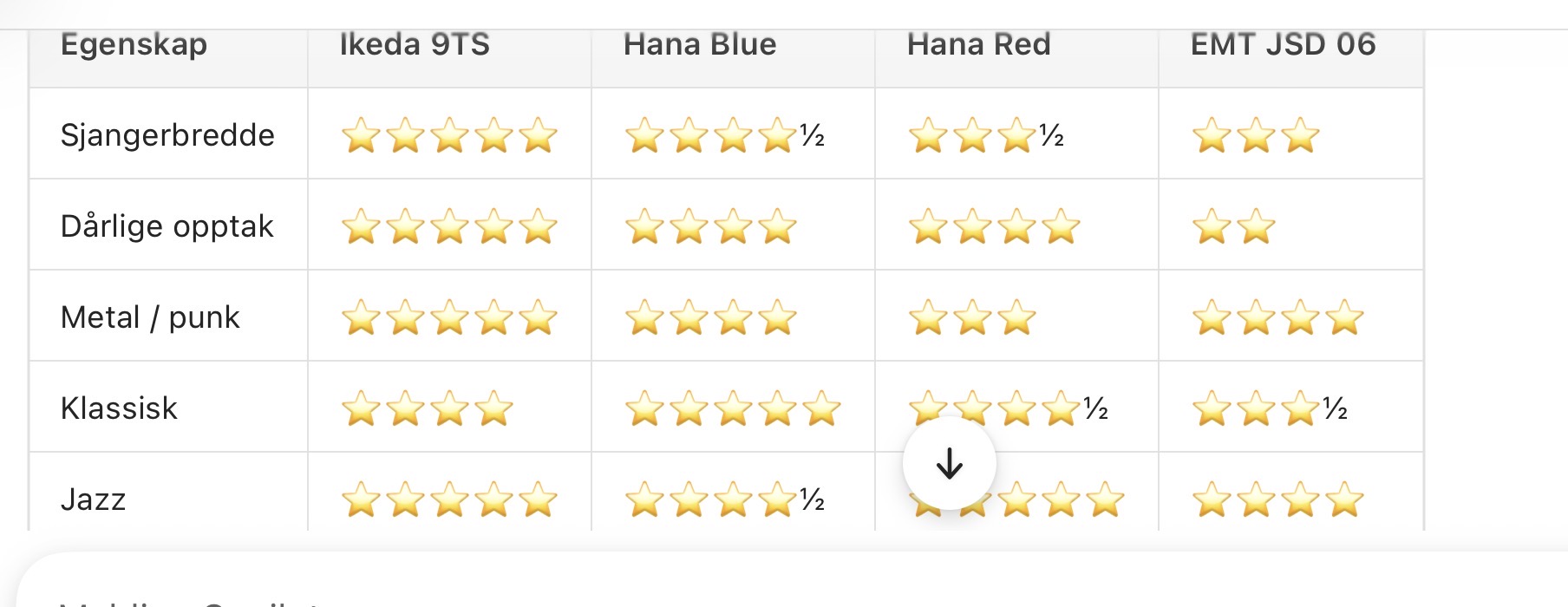
Task: Click Ikeda 9TS four-star Klassisk rating
Action: (427, 409)
